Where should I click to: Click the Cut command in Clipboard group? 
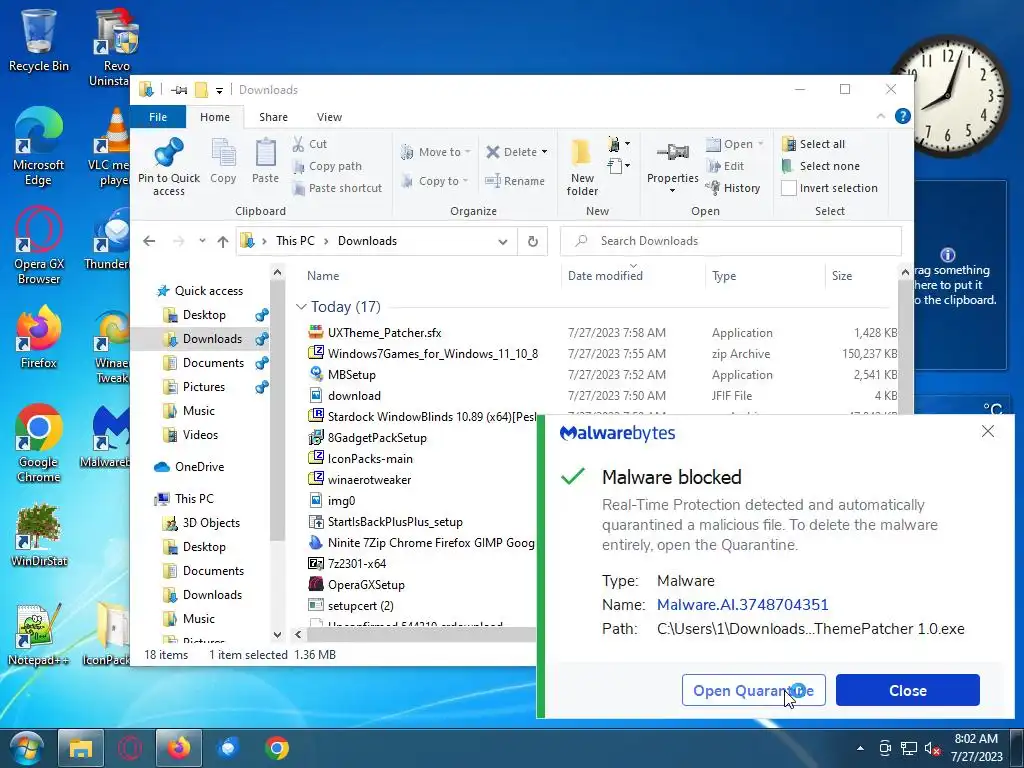pos(310,144)
